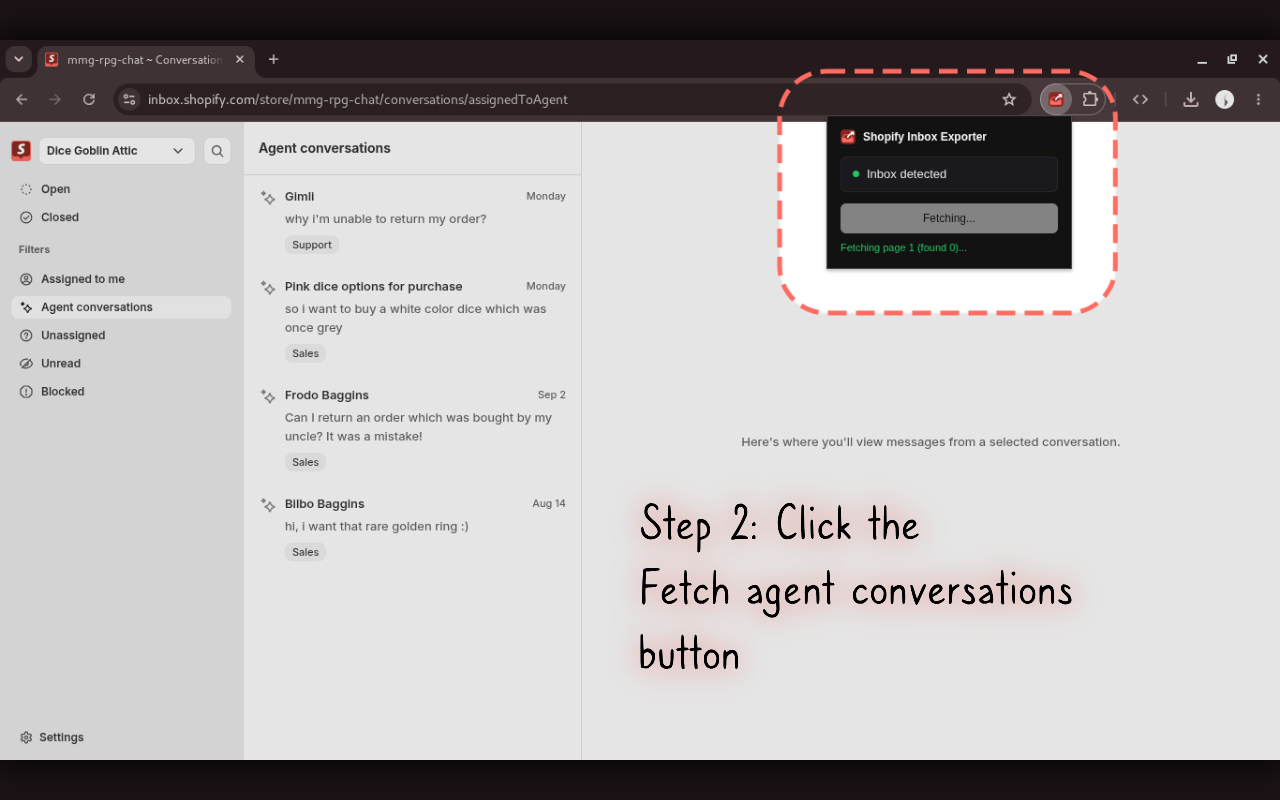Click the Shopify Inbox logo
The width and height of the screenshot is (1280, 800).
pyautogui.click(x=21, y=151)
